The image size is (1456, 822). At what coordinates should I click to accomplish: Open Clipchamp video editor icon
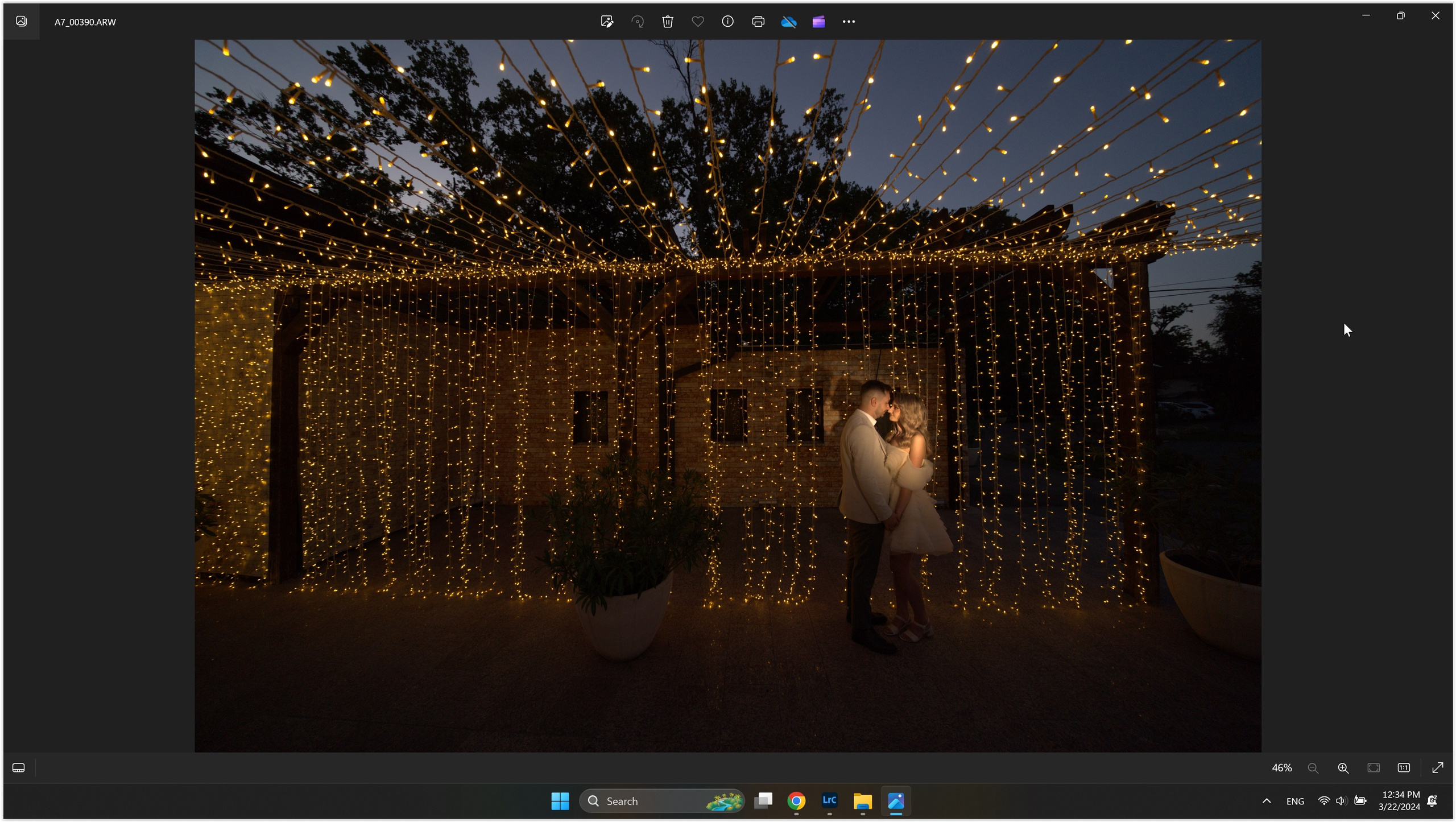coord(818,22)
